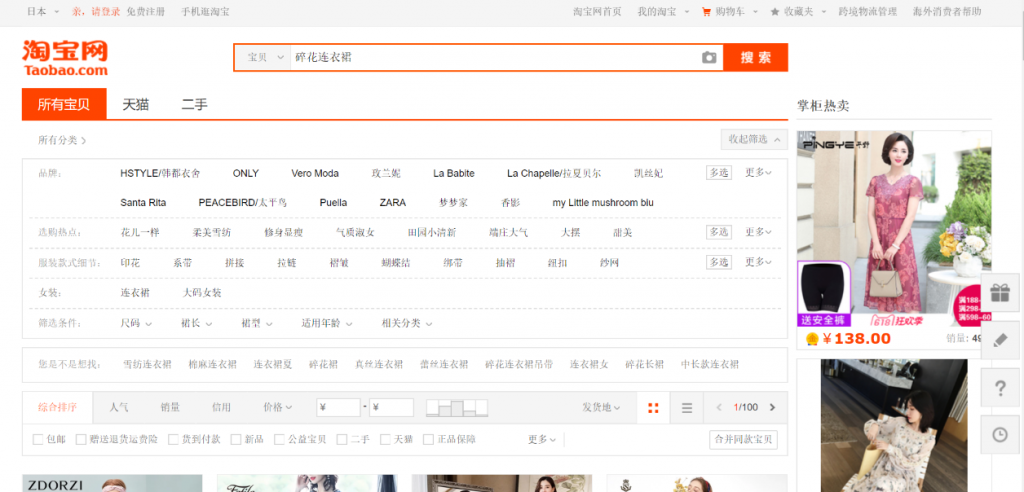Click the 合并同款宝贝 button
Viewport: 1024px width, 492px height.
[x=743, y=440]
